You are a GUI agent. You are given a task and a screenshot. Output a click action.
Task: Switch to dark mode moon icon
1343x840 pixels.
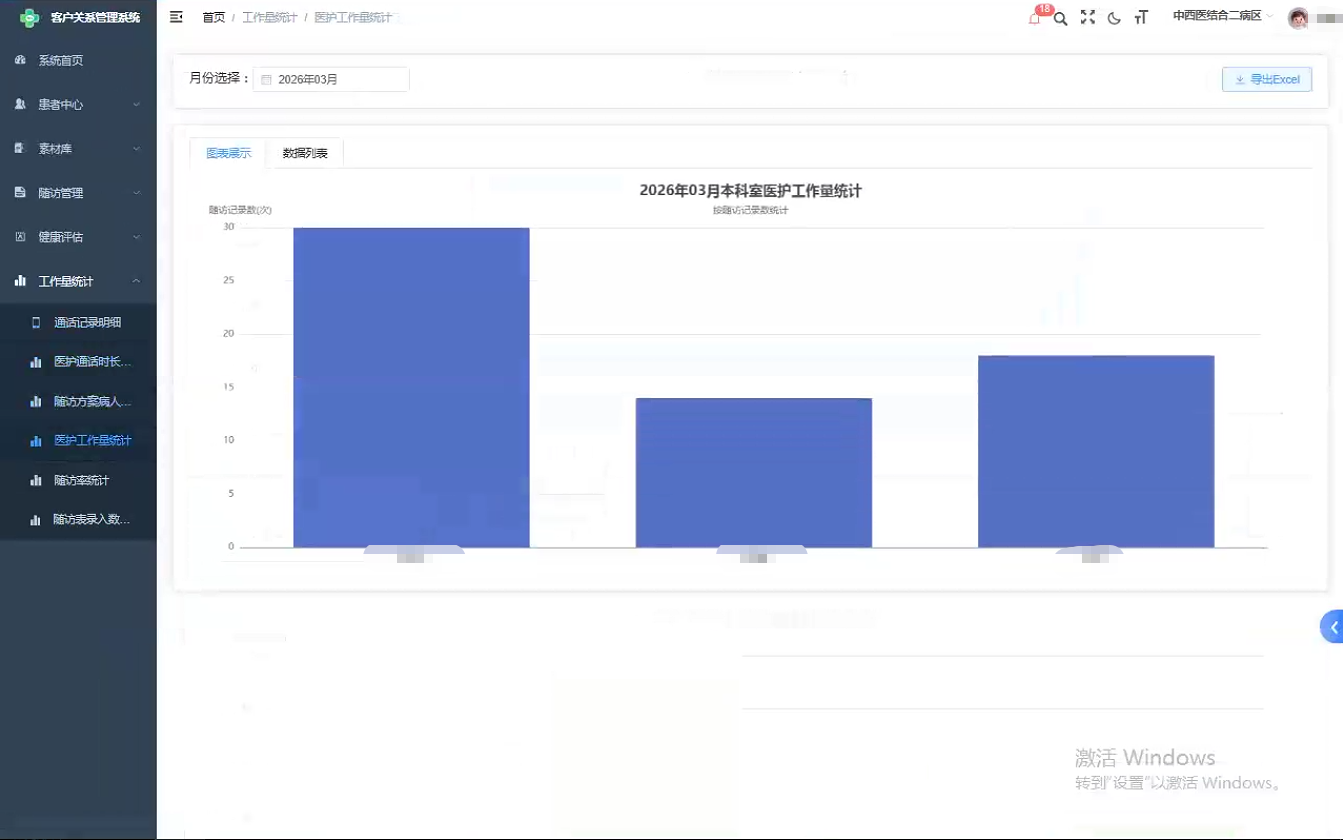(1114, 18)
